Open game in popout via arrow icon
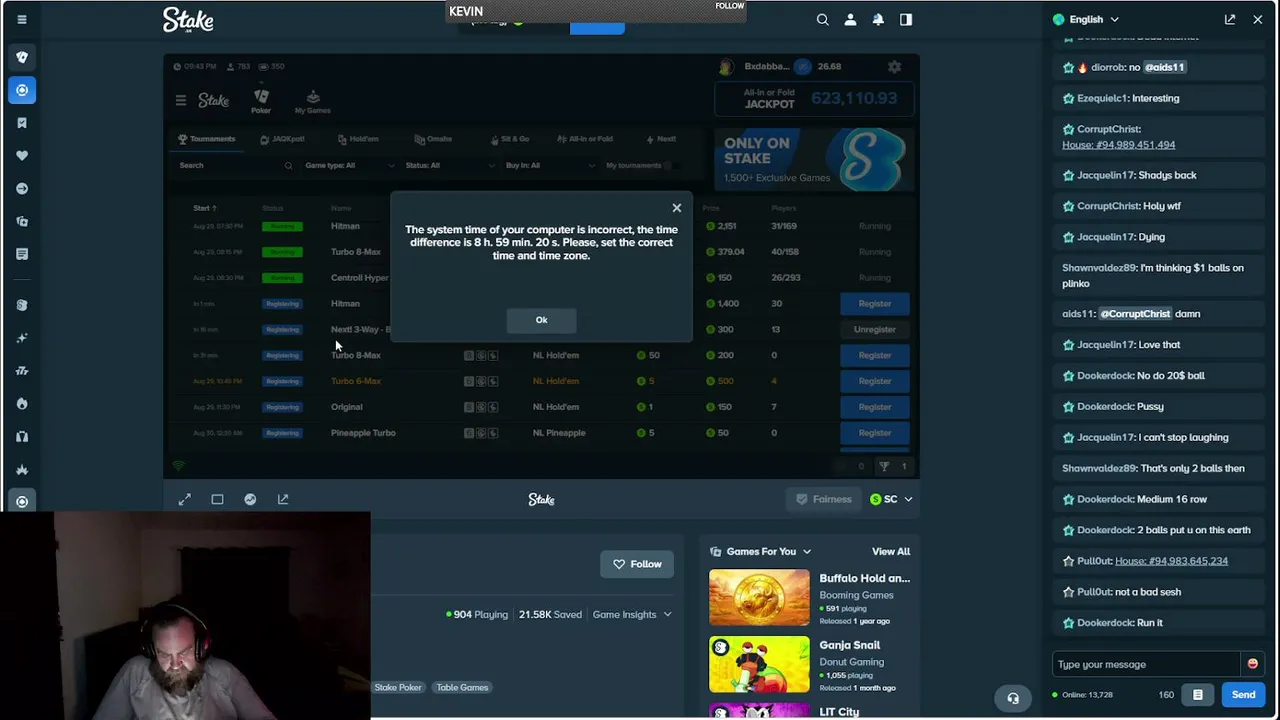This screenshot has width=1280, height=720. click(x=283, y=499)
